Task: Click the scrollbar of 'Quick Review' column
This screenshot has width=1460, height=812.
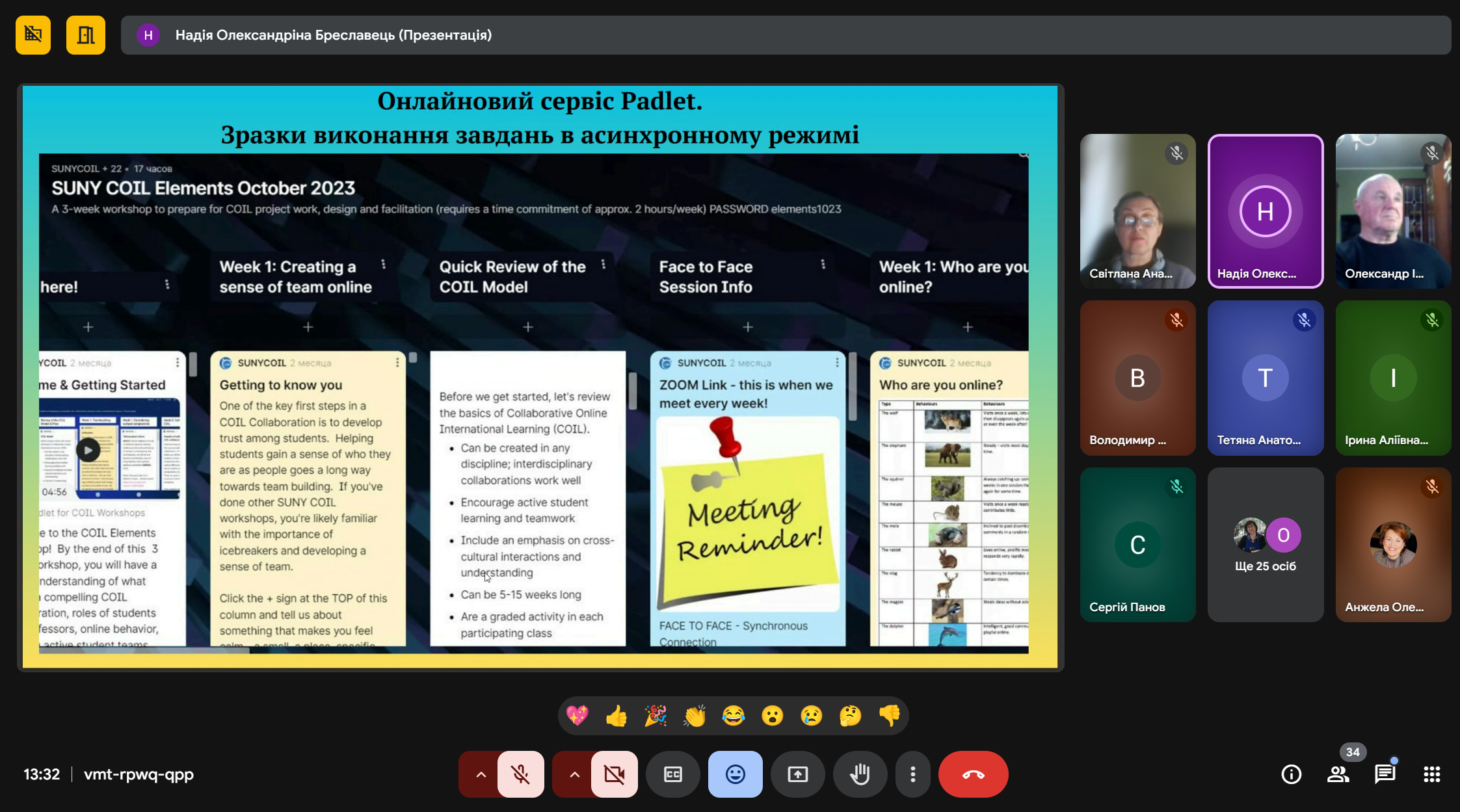Action: point(632,391)
